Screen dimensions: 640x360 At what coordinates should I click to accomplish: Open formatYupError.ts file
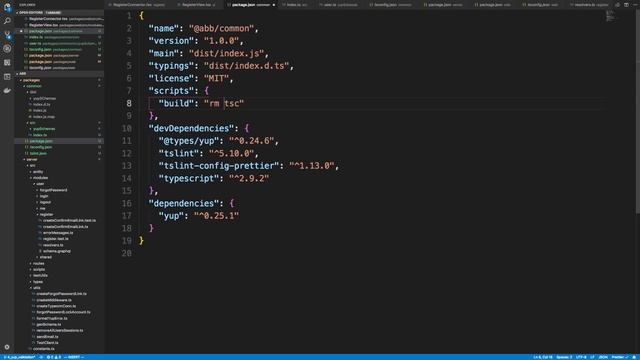point(52,318)
